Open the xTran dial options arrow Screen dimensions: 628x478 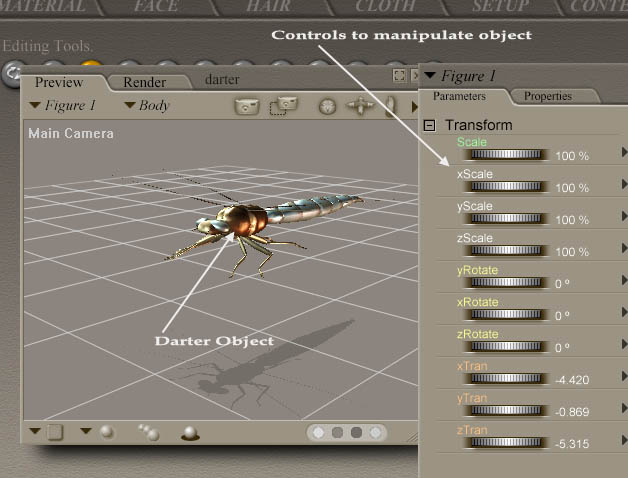[x=624, y=376]
